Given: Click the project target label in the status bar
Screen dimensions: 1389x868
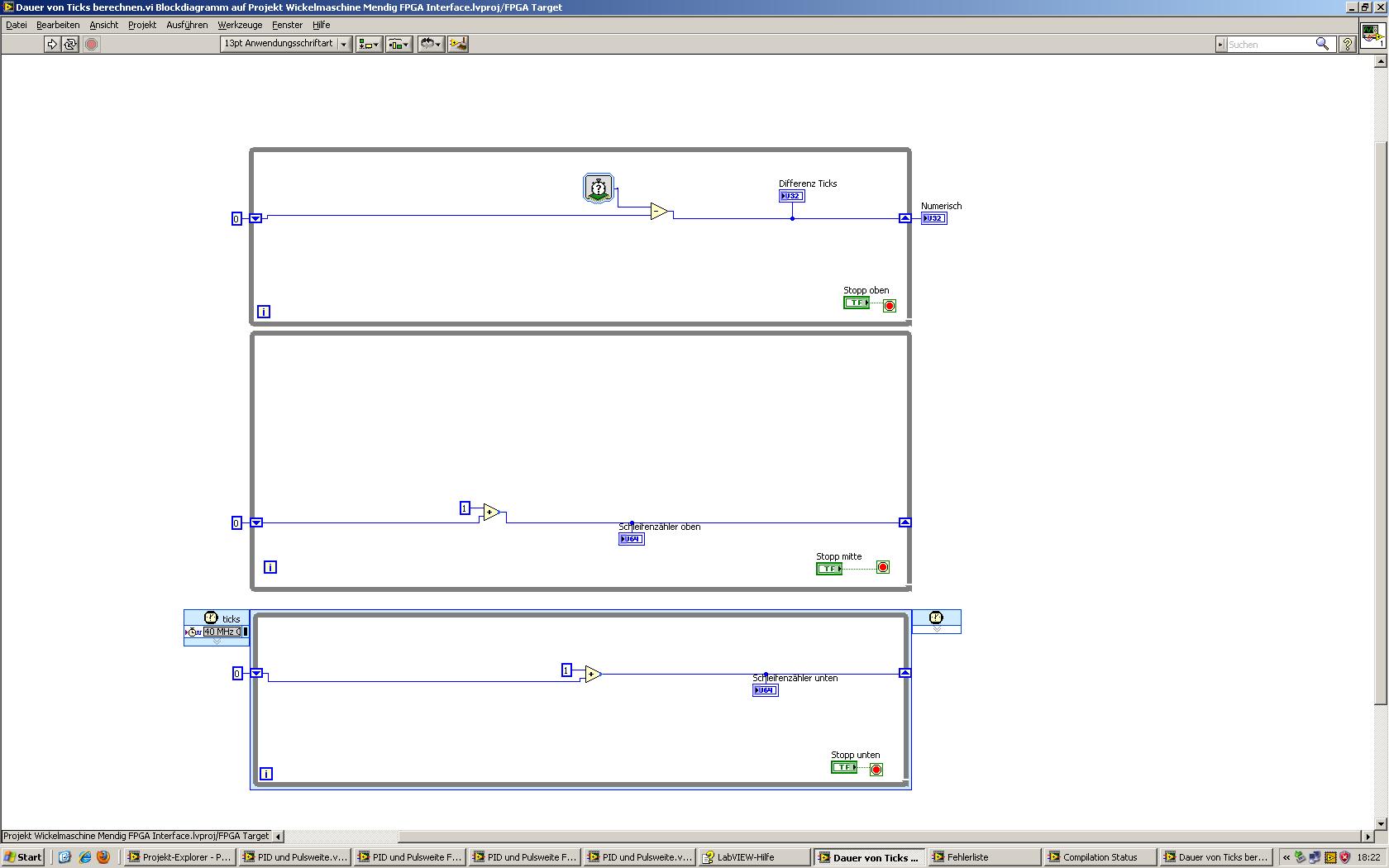Looking at the screenshot, I should [x=136, y=836].
